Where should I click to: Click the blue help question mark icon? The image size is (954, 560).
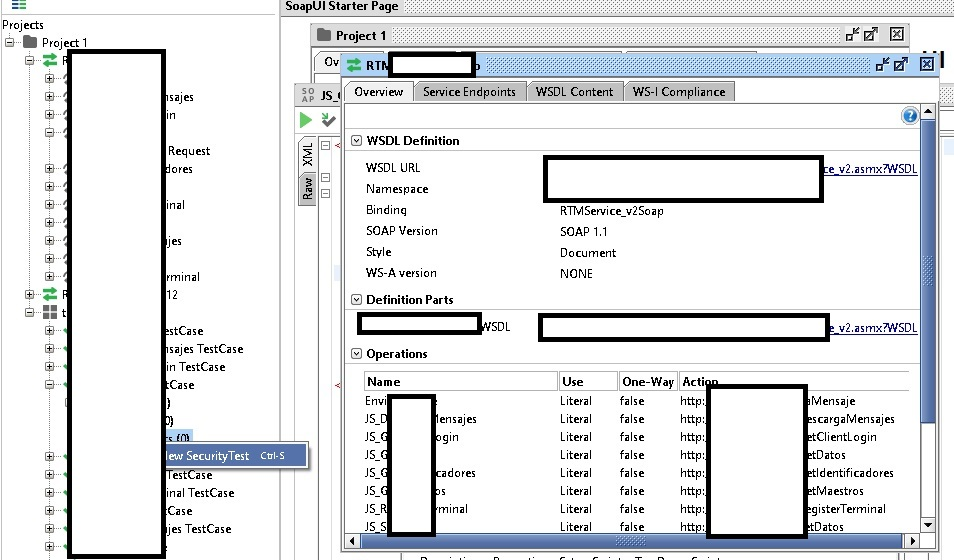909,116
